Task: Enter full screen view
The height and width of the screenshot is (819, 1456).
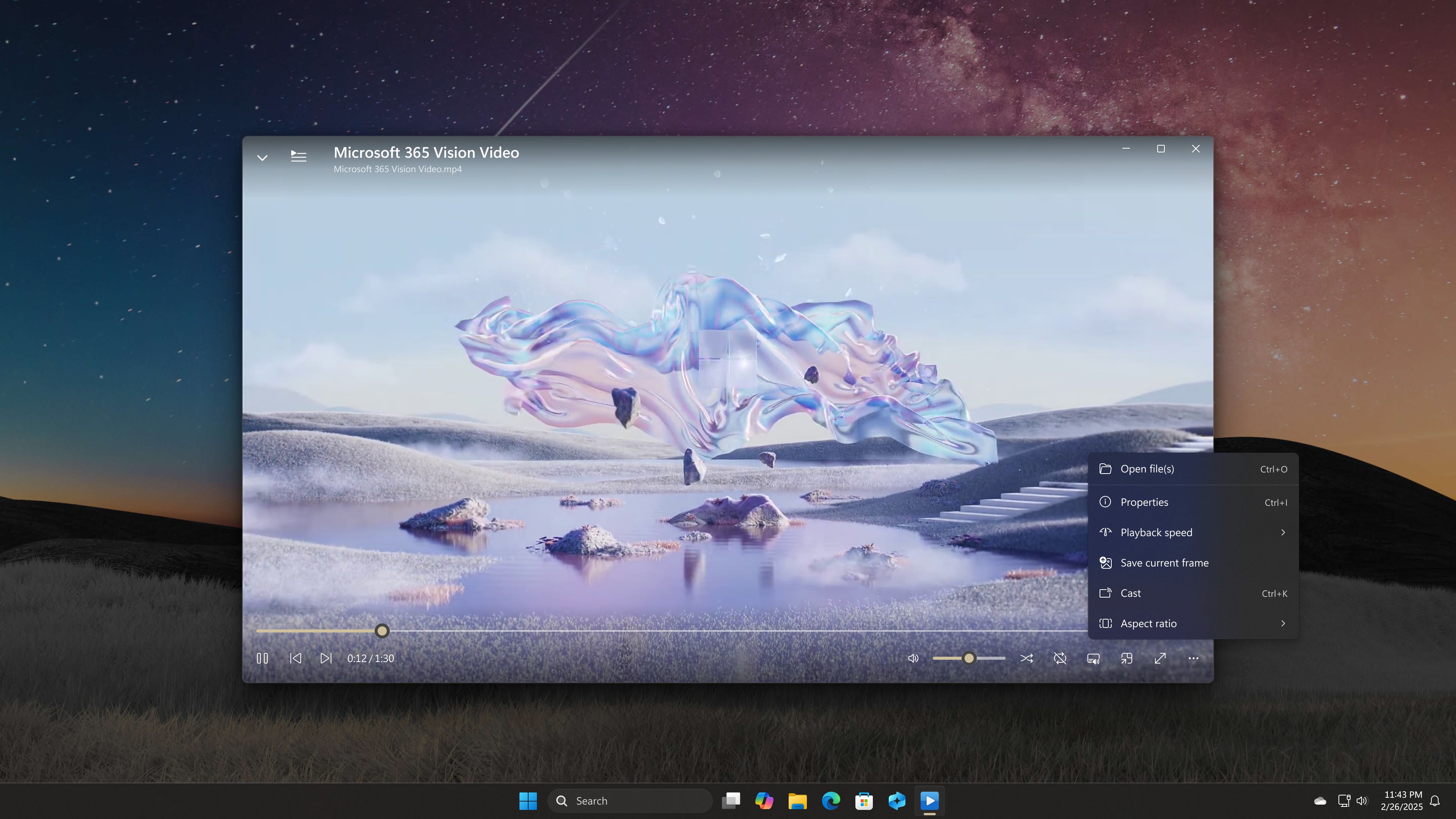Action: (1160, 658)
